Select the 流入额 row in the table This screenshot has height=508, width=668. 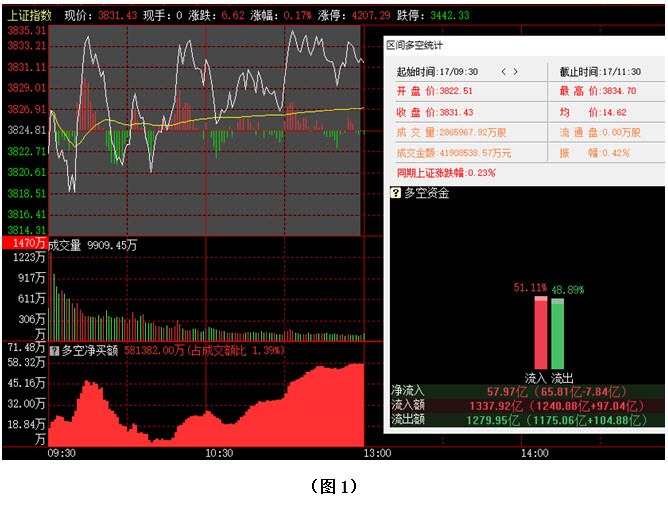click(x=526, y=406)
